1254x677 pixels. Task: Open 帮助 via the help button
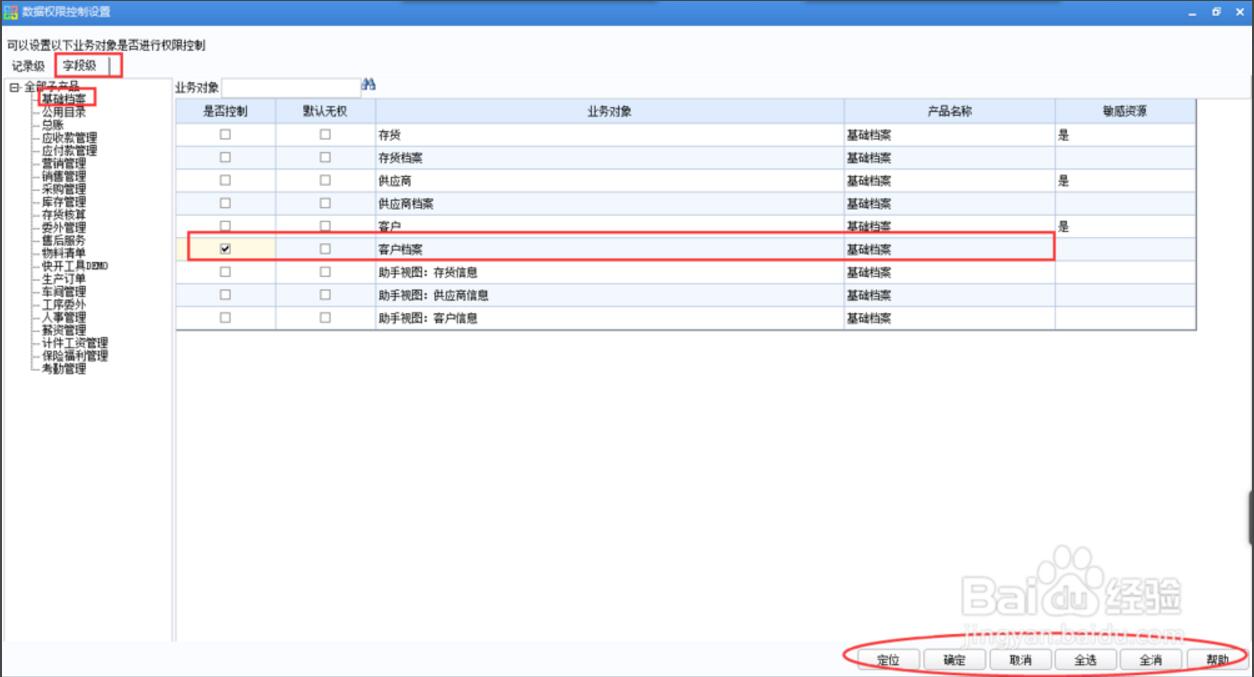[x=1216, y=660]
